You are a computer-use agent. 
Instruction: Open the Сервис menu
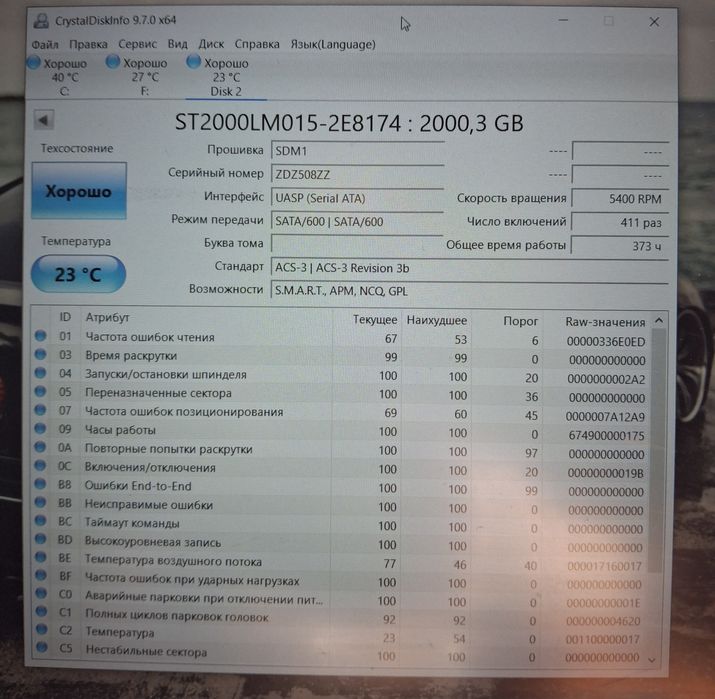tap(137, 44)
